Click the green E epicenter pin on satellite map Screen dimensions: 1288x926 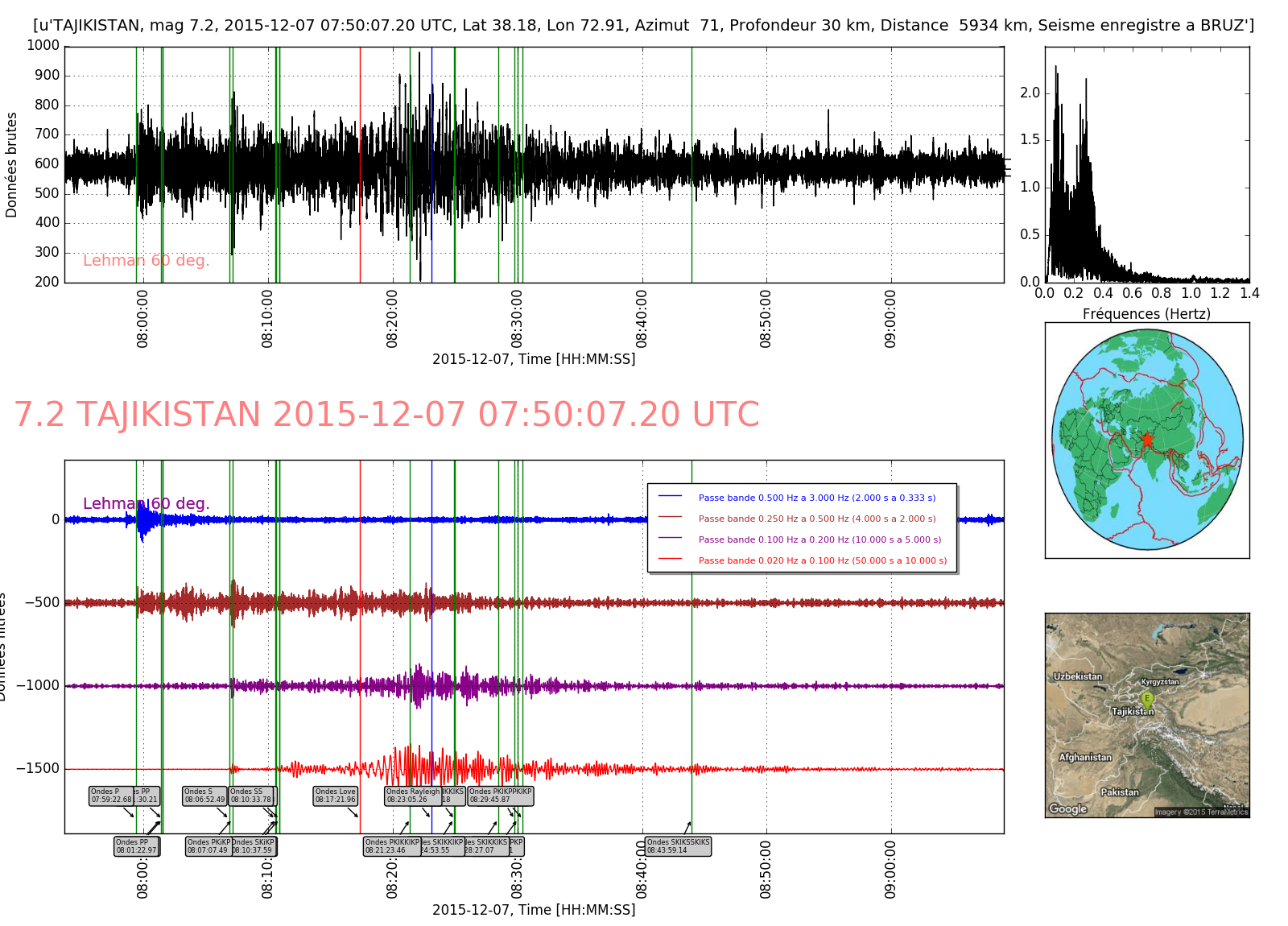point(1147,699)
